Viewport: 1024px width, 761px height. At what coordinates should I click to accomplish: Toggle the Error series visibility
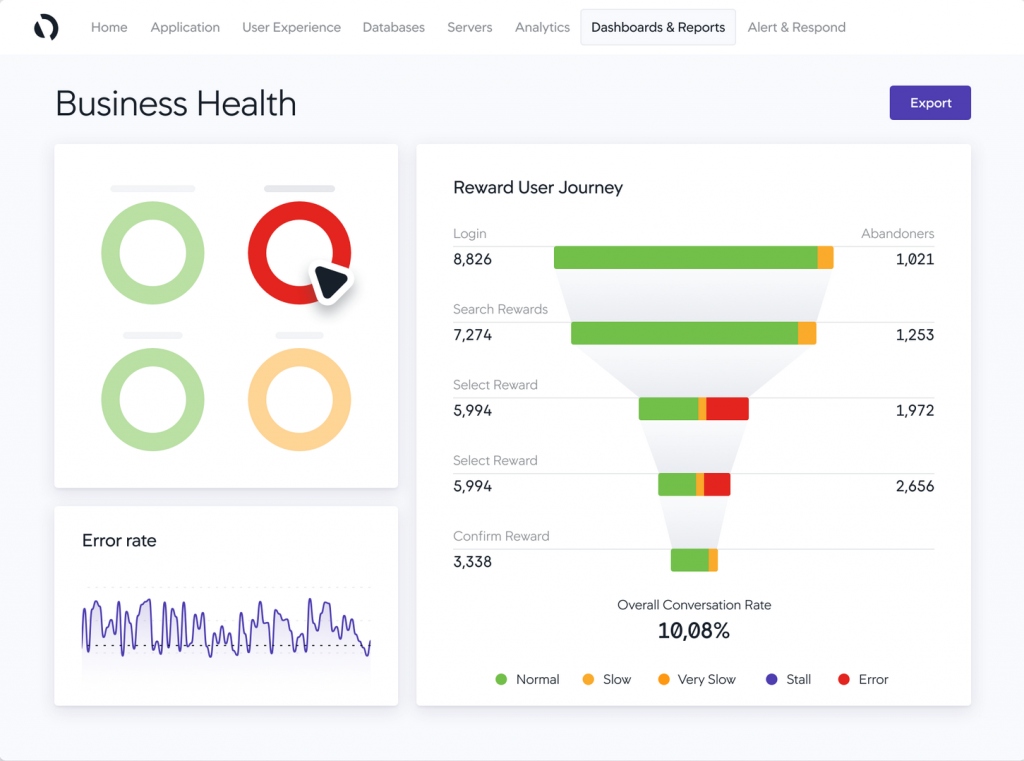pos(862,679)
